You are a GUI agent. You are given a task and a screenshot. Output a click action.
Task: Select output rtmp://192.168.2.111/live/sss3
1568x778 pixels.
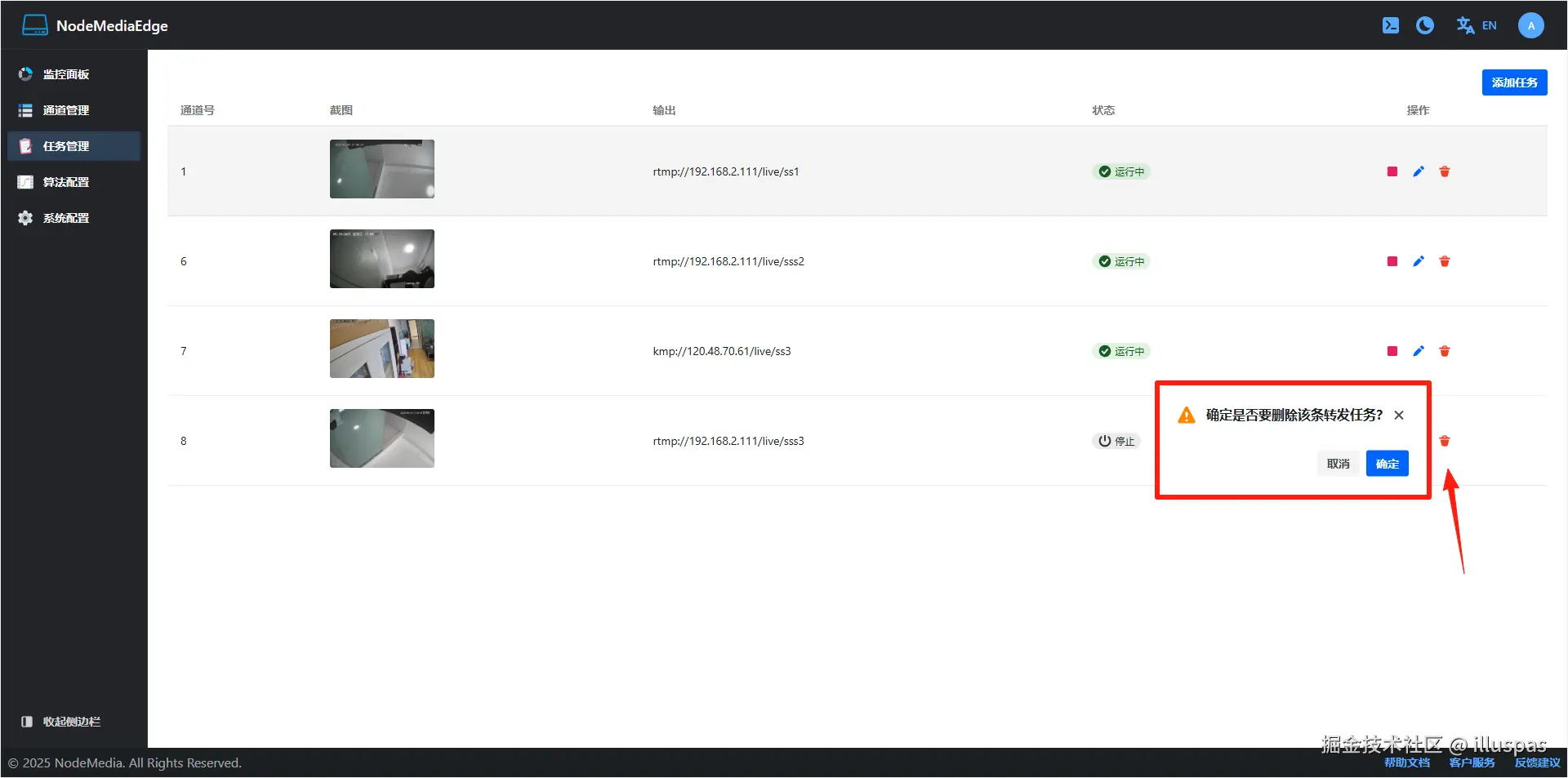728,441
